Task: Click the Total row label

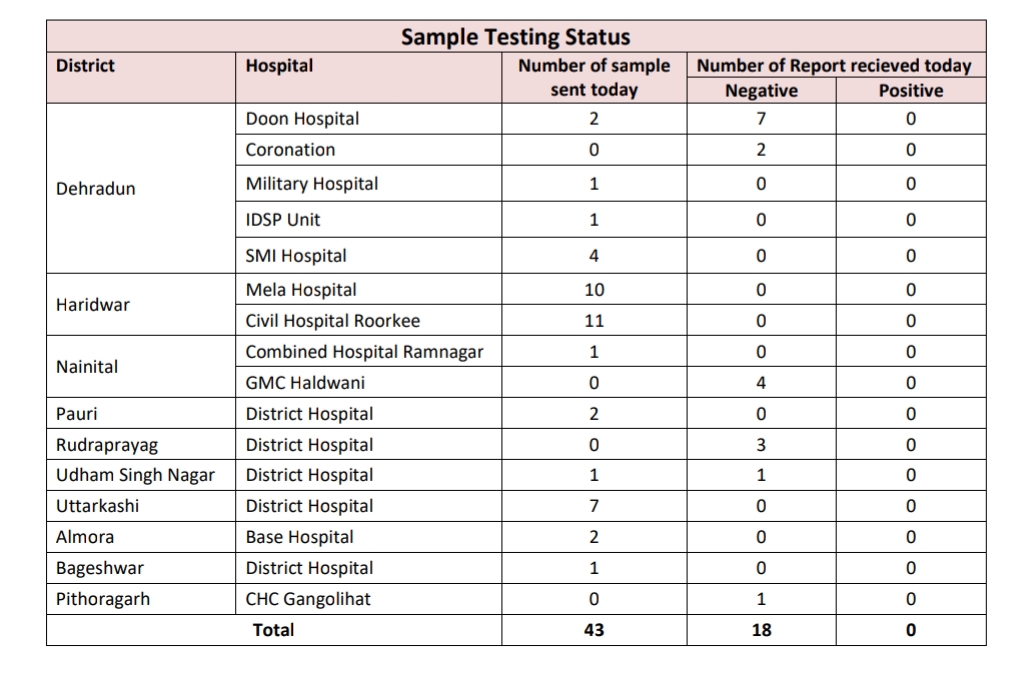Action: 273,630
